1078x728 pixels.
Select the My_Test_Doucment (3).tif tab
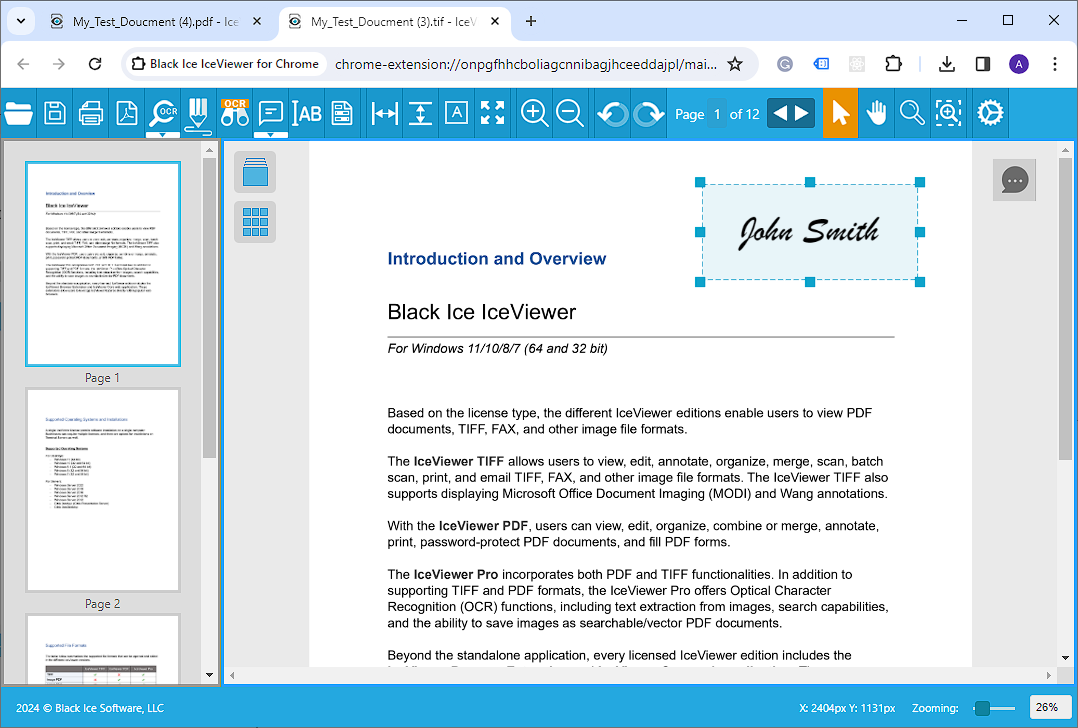pyautogui.click(x=393, y=21)
